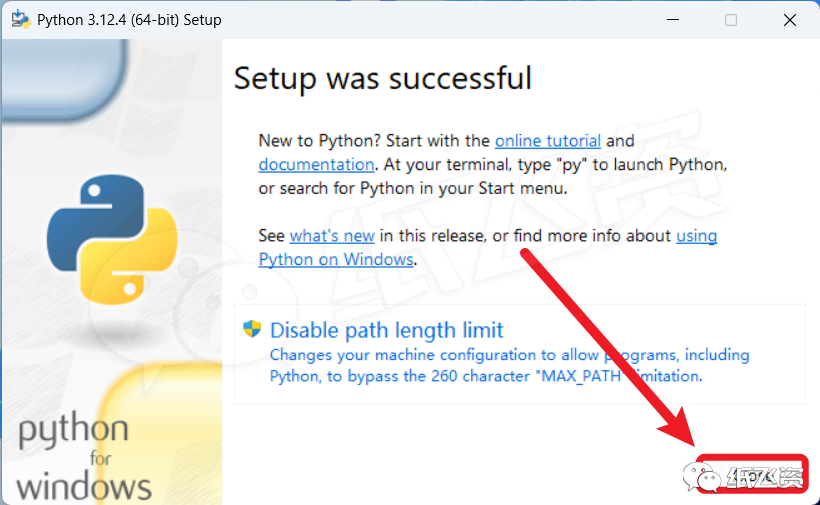Click the MAX_PATH limitation description text
The width and height of the screenshot is (820, 505).
click(509, 365)
